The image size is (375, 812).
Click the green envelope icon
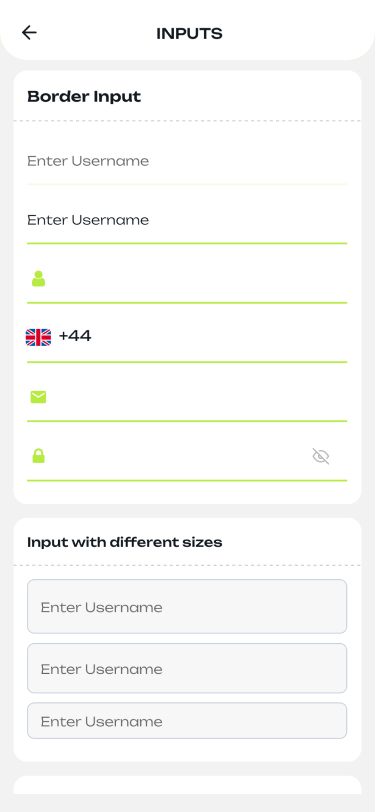tap(38, 397)
